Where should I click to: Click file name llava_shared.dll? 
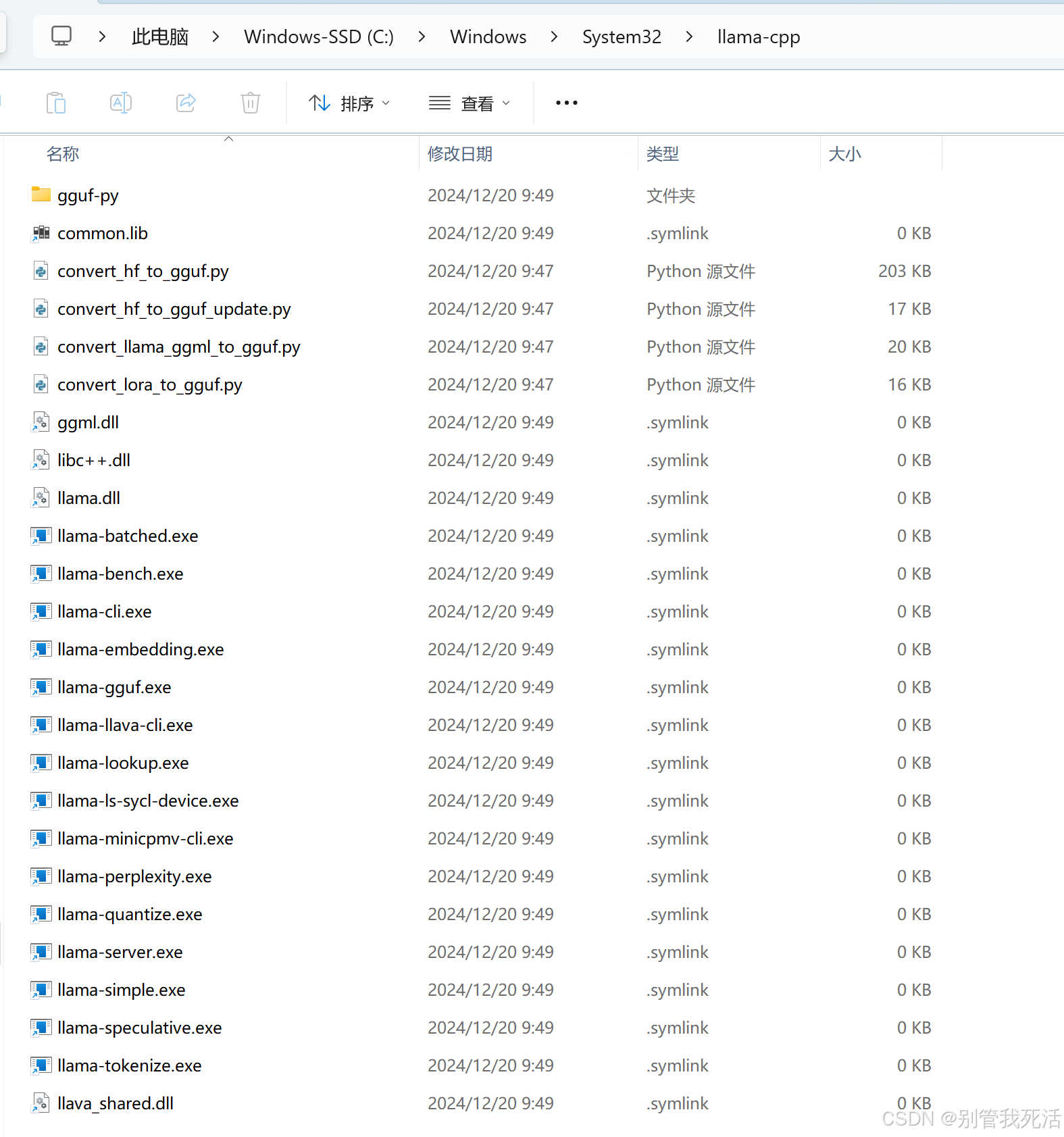pyautogui.click(x=116, y=1103)
